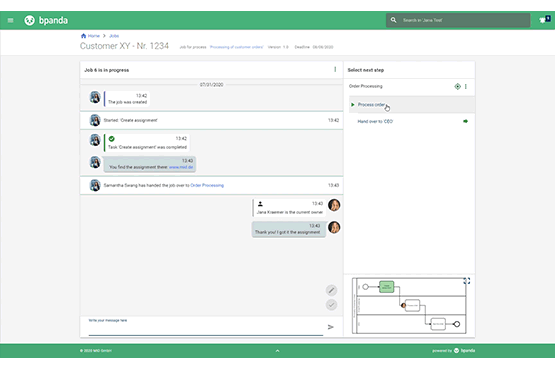Click the 'Job 6 is in progress' header
Screen dimensions: 555x369
[x=107, y=70]
